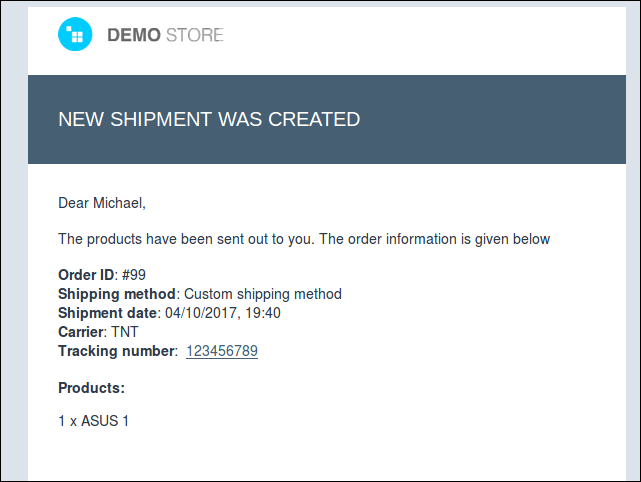The image size is (641, 482).
Task: Click the 1 x ASUS 1 product line
Action: point(94,421)
